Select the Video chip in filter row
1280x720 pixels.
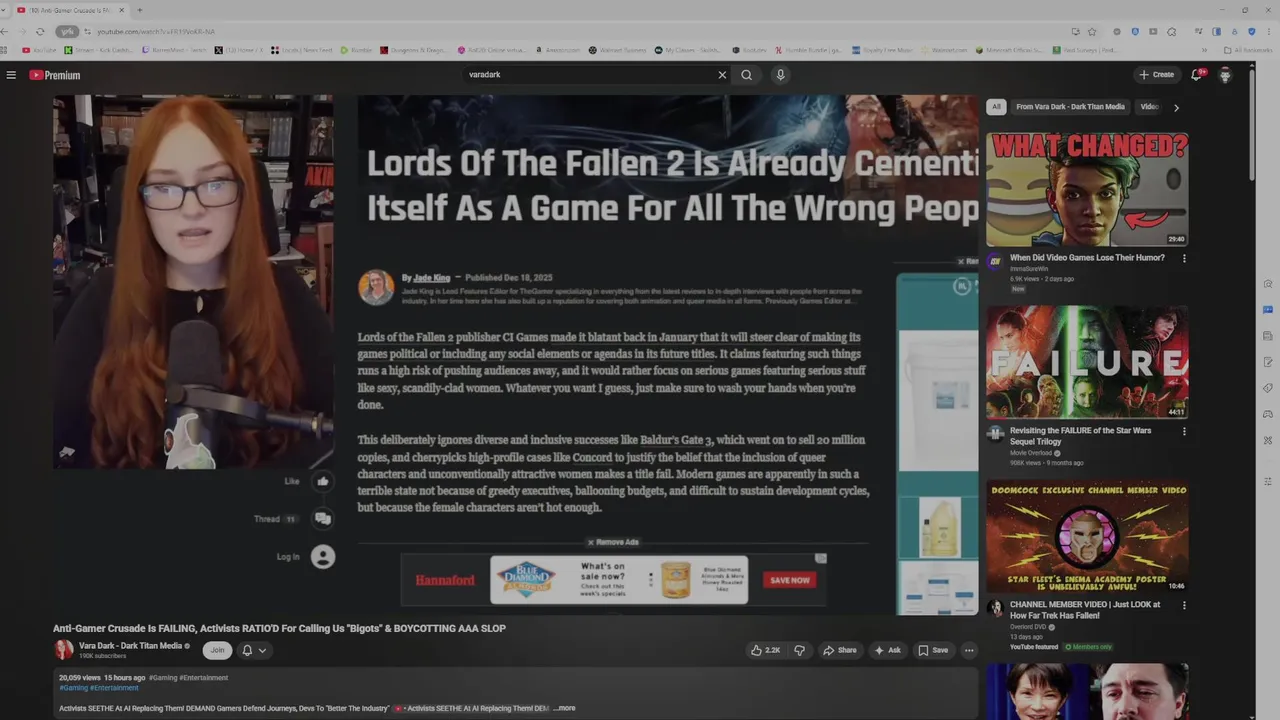coord(1149,107)
